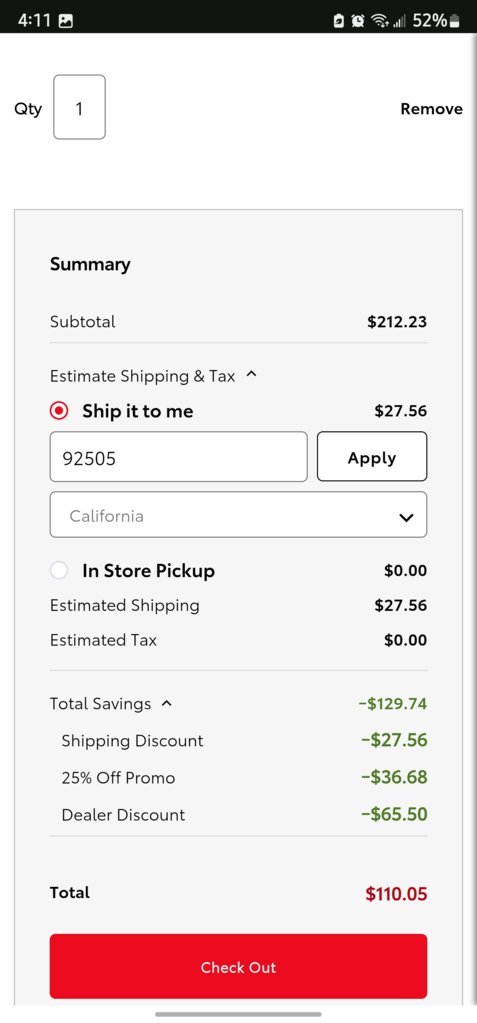The image size is (477, 1023).
Task: Tap the Subtotal amount $212.23
Action: pyautogui.click(x=397, y=322)
